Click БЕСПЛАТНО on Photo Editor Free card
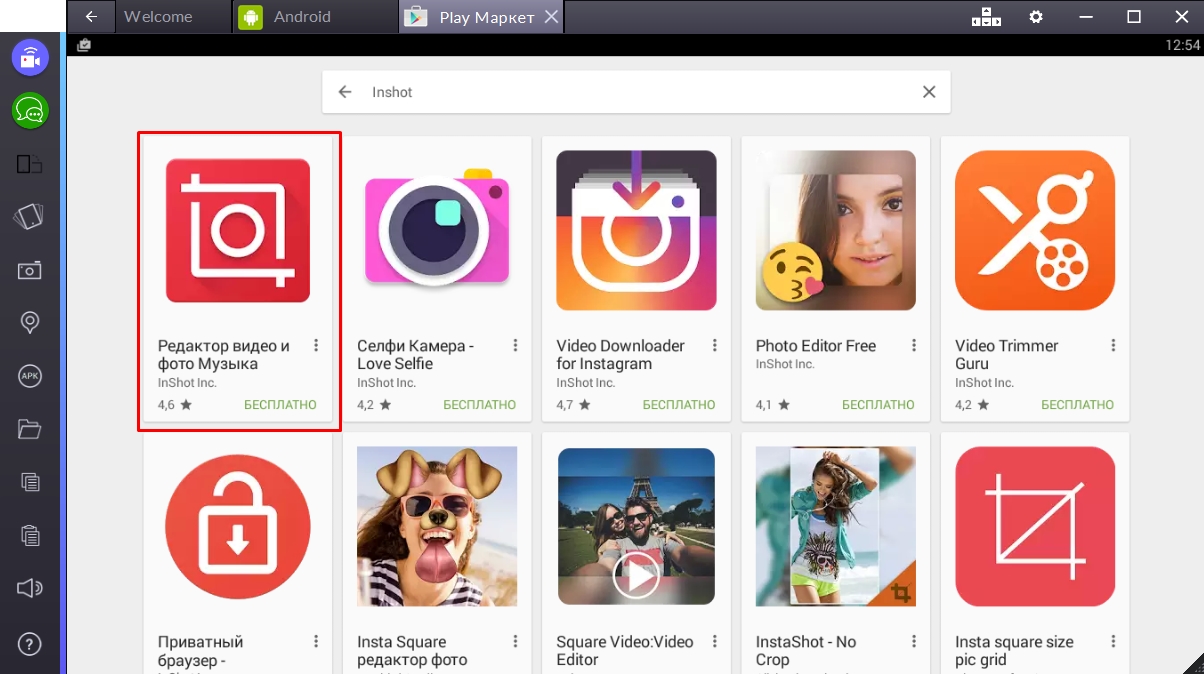This screenshot has width=1204, height=674. point(878,405)
